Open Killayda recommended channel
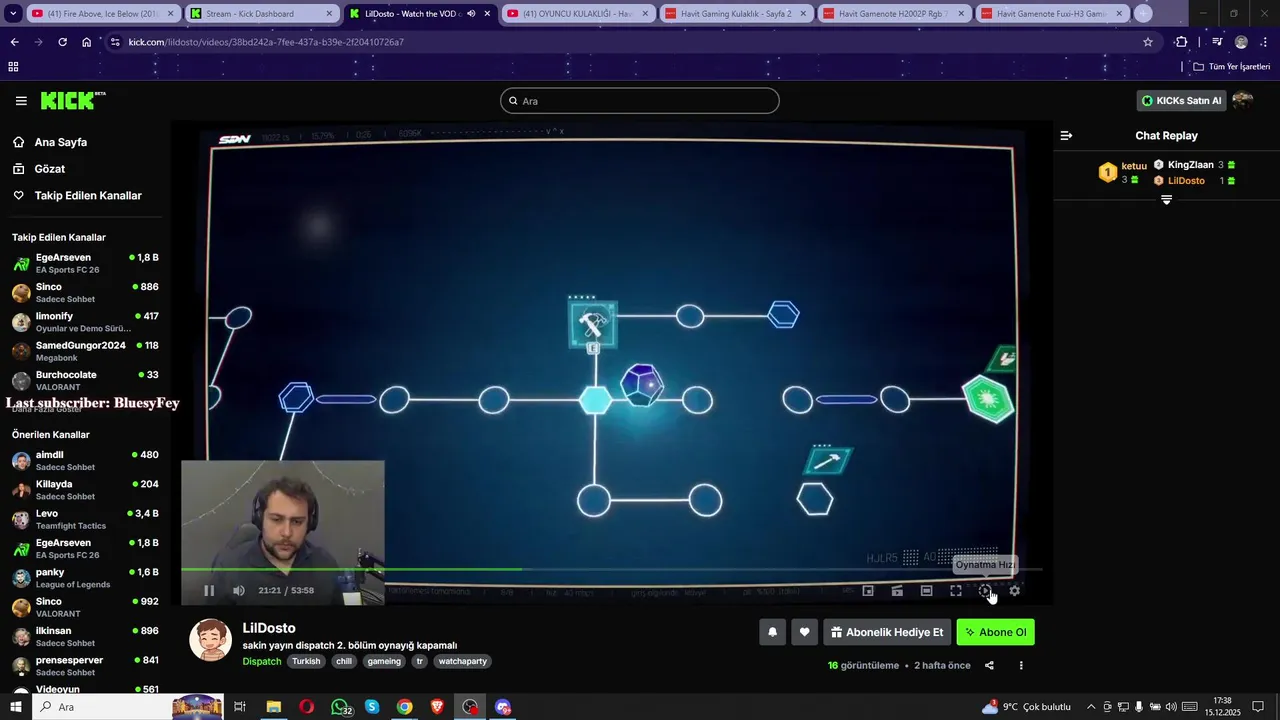The height and width of the screenshot is (720, 1280). [85, 490]
